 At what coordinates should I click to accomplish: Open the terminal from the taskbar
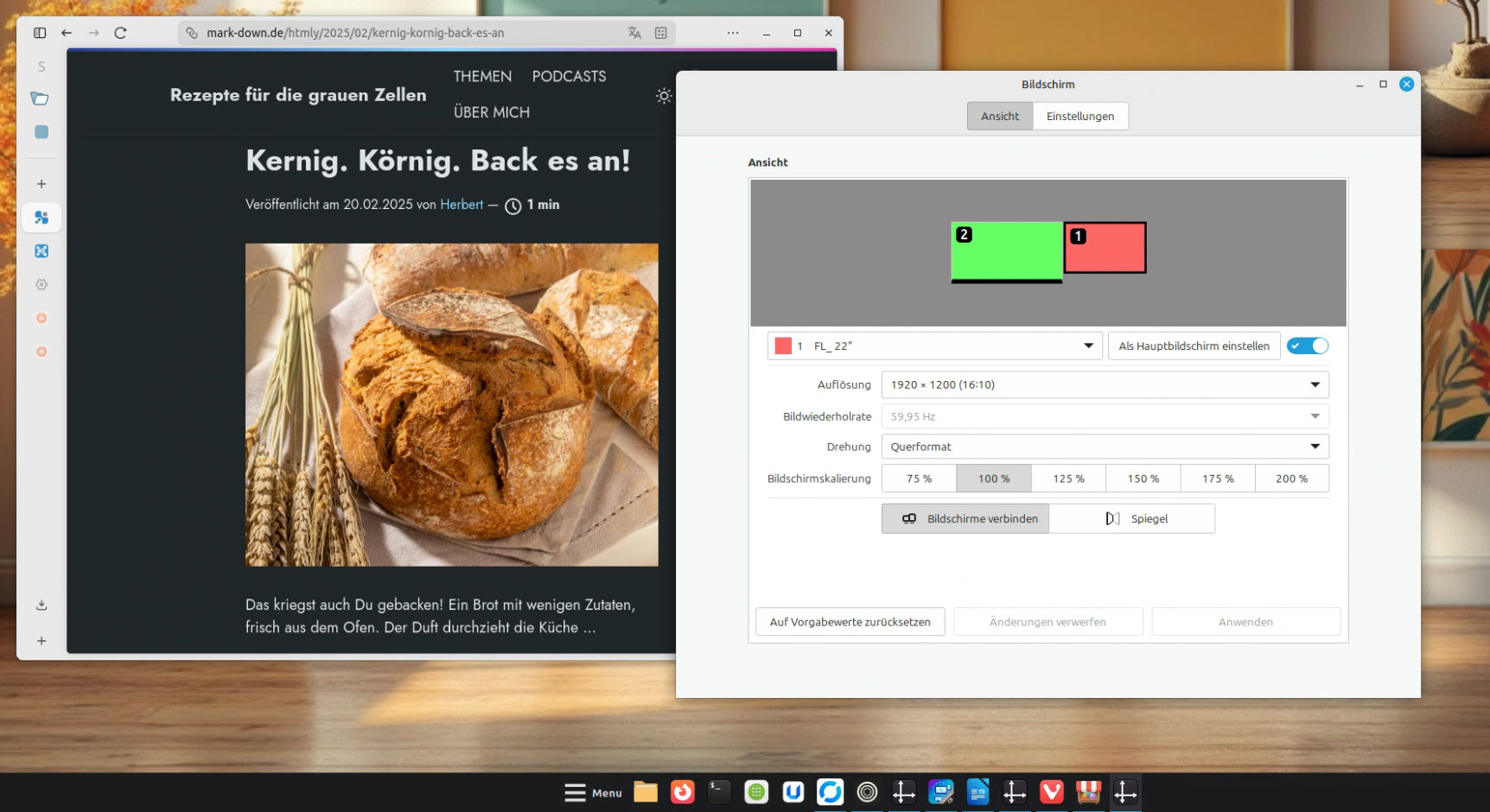click(x=719, y=792)
